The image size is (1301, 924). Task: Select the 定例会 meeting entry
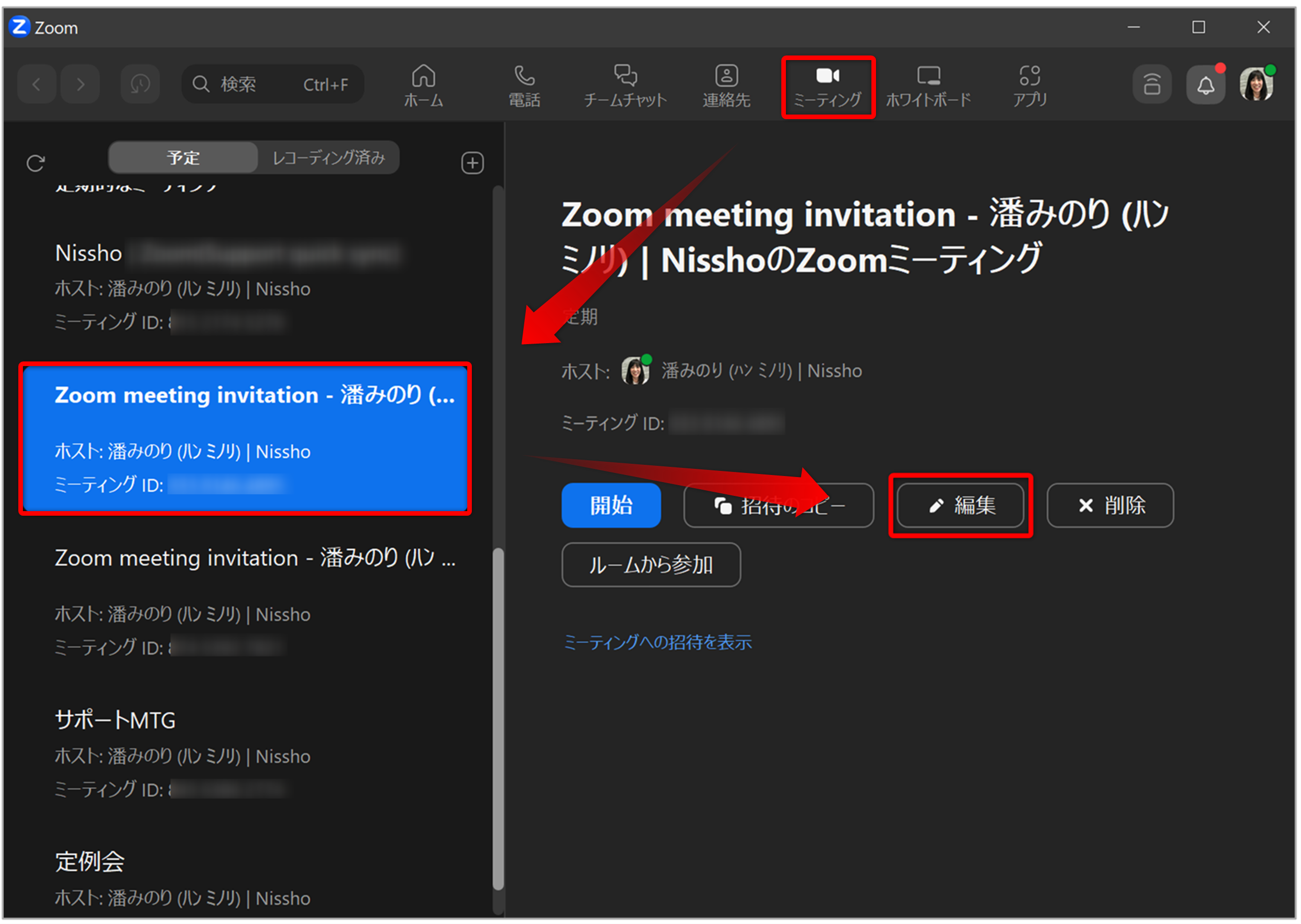tap(246, 879)
